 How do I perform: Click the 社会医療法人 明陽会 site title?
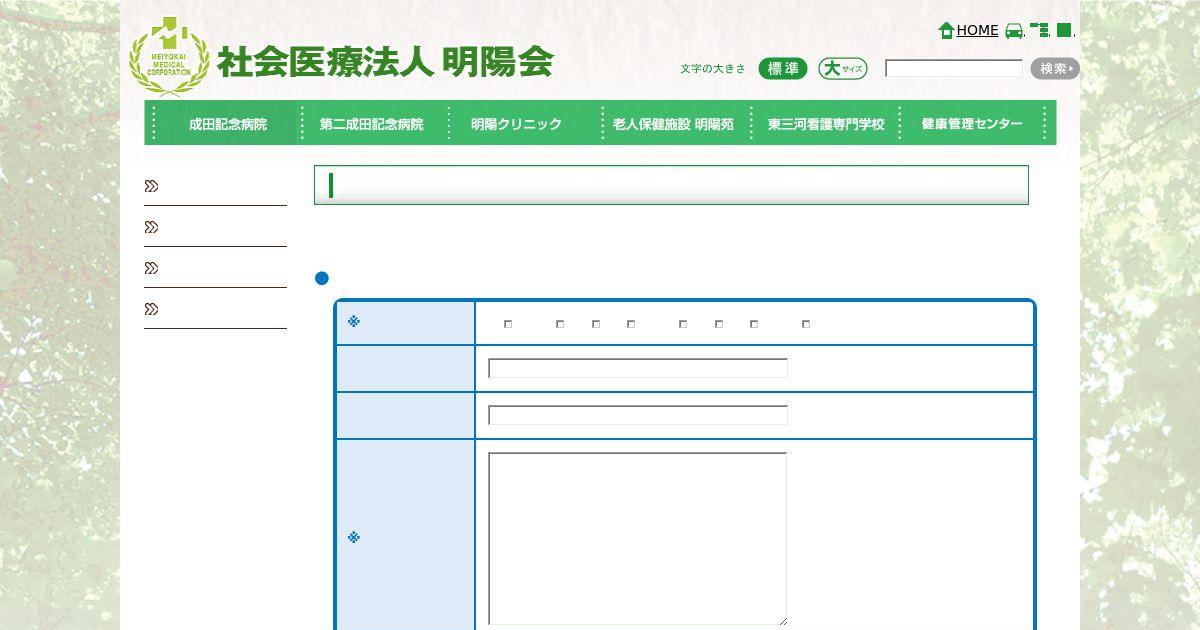(x=385, y=62)
